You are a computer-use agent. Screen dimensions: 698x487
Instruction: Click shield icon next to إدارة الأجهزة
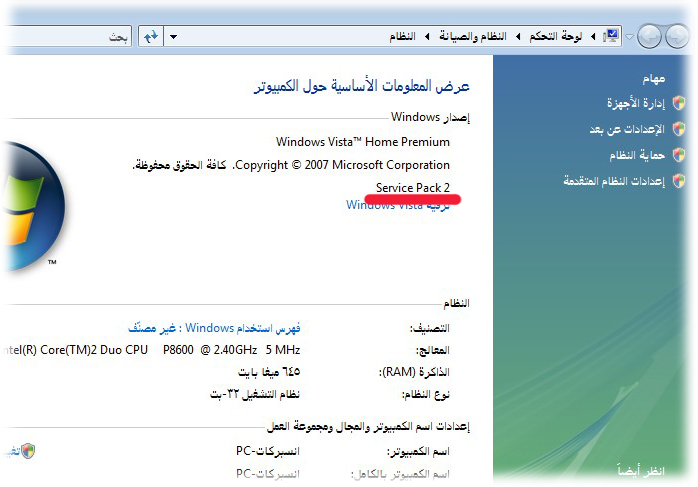pos(679,103)
